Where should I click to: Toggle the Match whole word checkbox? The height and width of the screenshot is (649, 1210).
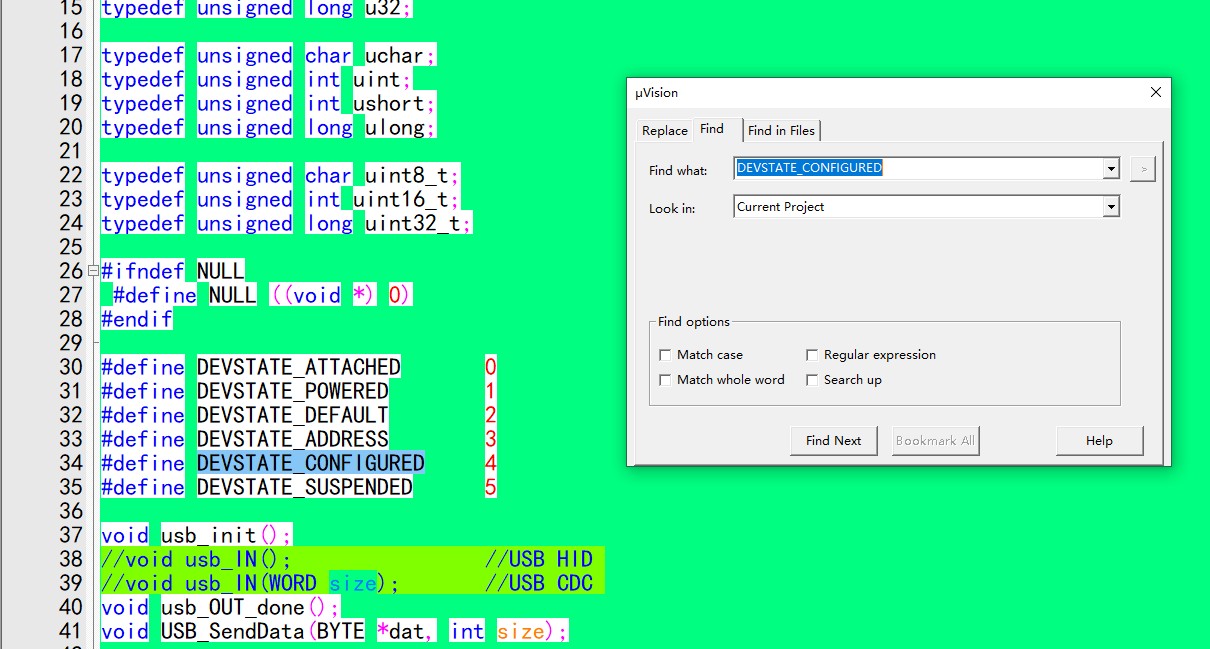click(666, 380)
